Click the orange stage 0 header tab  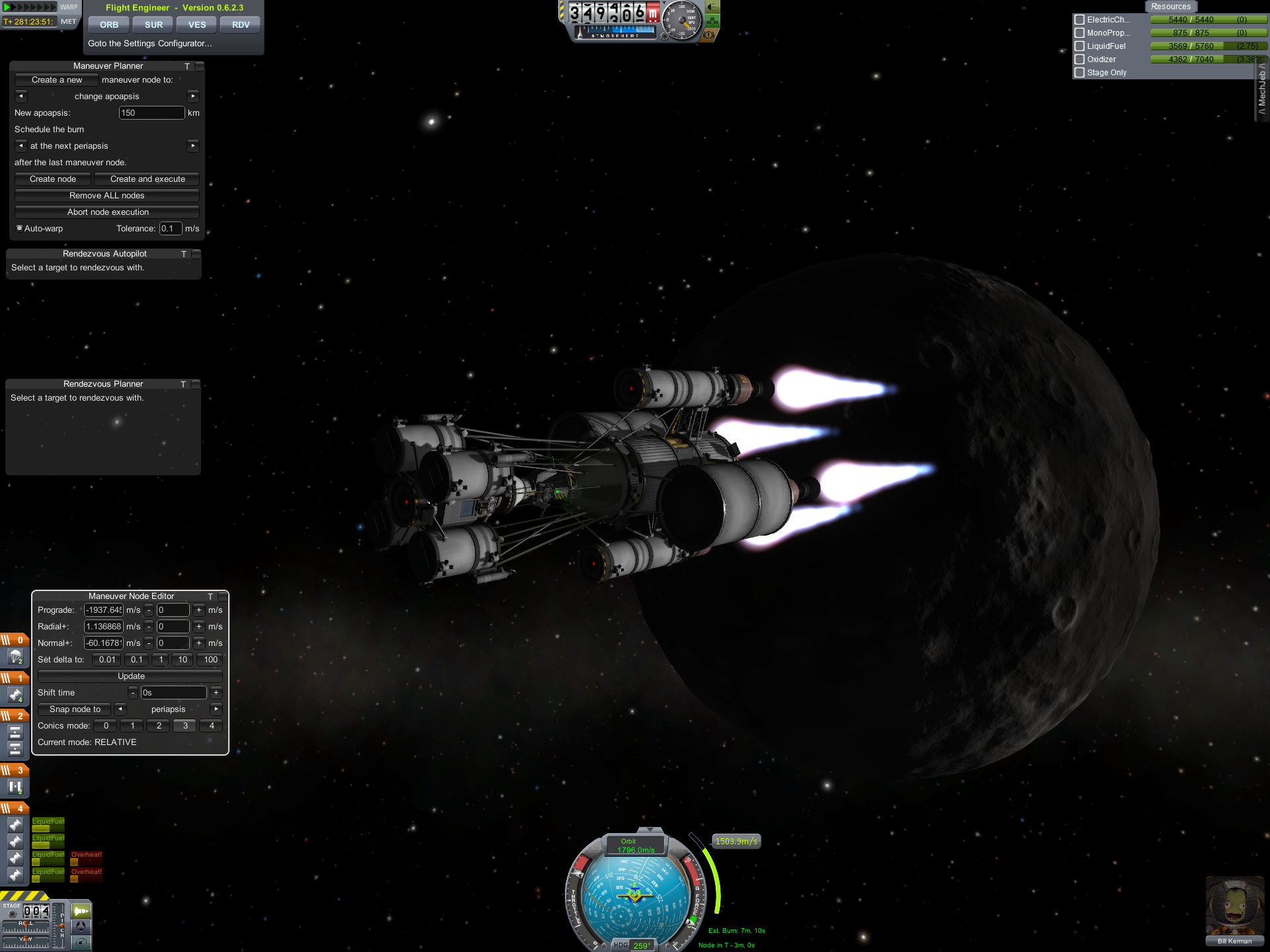14,640
